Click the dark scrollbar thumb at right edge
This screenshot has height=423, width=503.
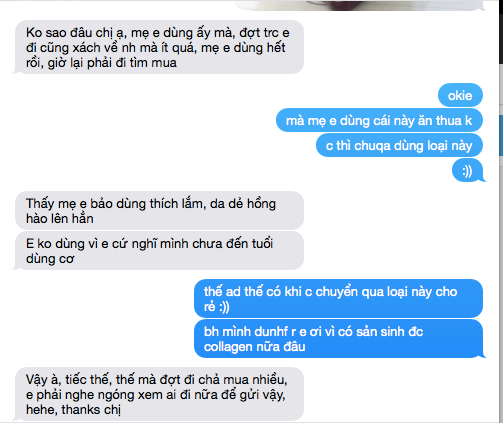(x=500, y=32)
